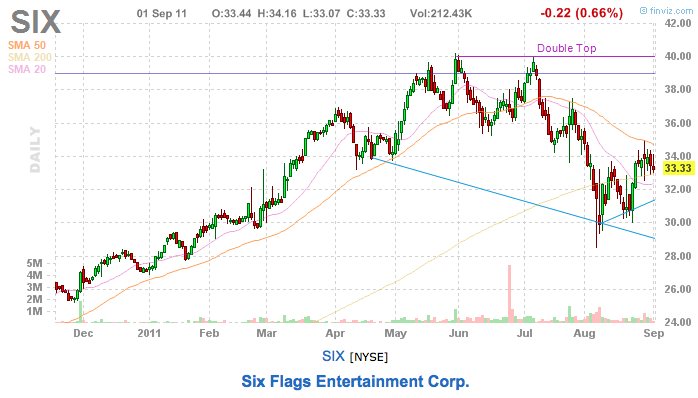Click the 'Double Top' pattern label
Screen dimensions: 698x398
[x=566, y=48]
